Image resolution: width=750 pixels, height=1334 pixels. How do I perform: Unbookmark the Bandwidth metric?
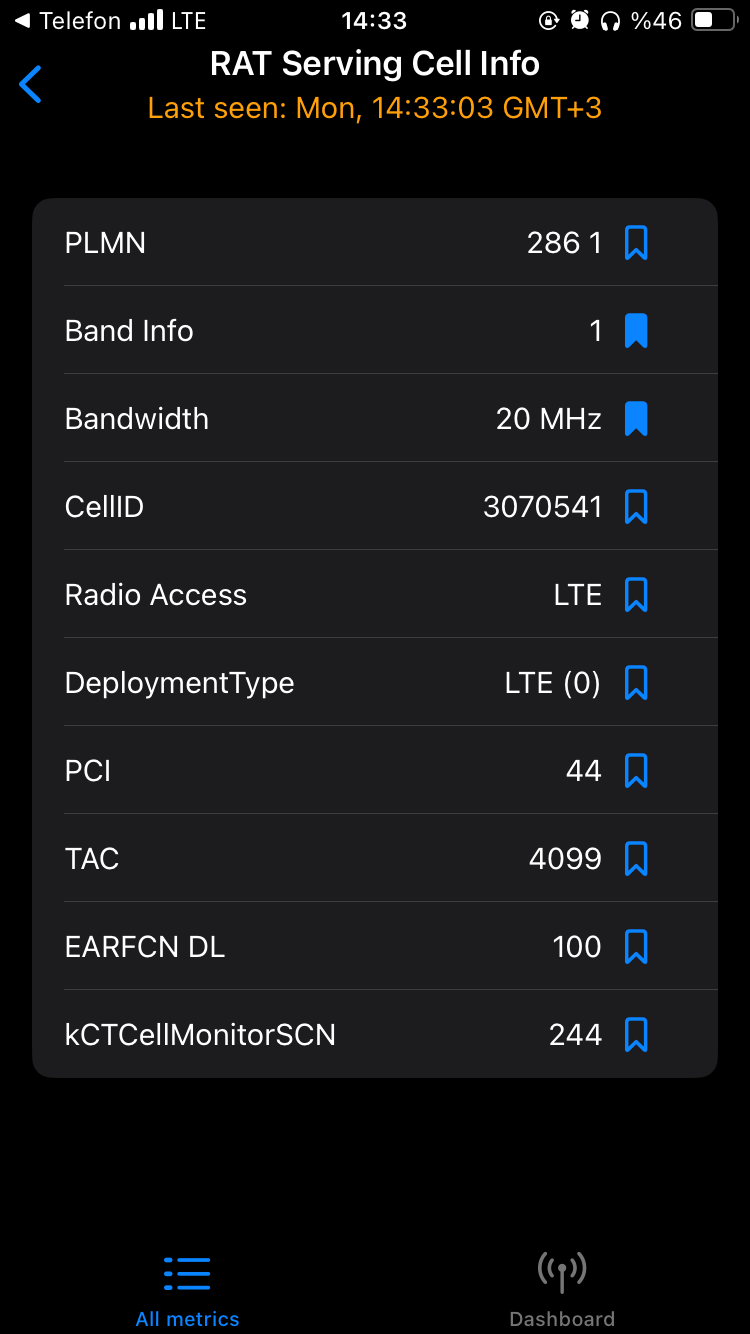click(636, 419)
